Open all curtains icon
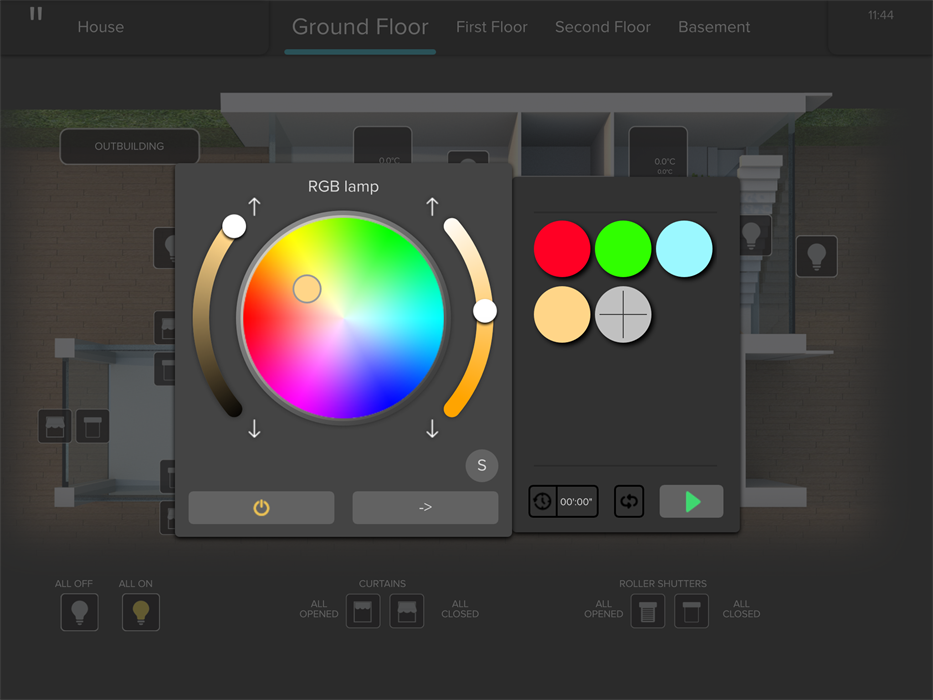 pos(363,611)
